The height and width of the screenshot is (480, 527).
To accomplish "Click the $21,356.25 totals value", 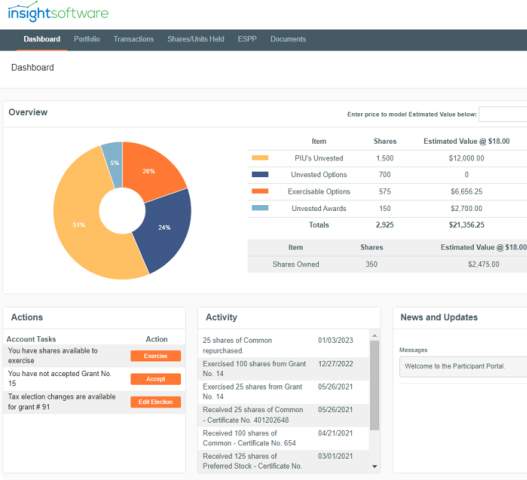I will (467, 225).
